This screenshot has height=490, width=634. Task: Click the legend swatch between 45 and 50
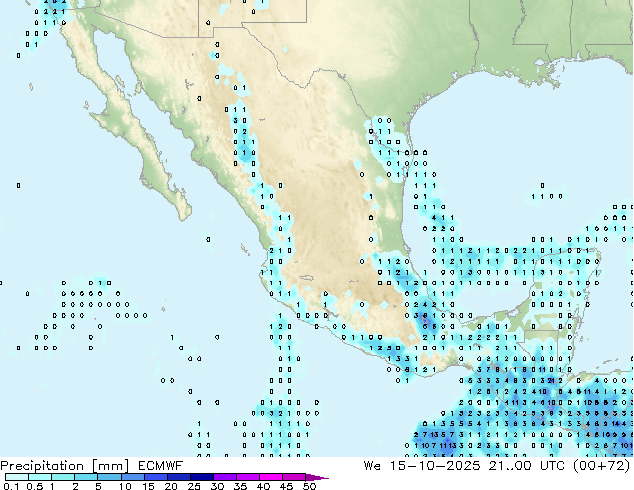pyautogui.click(x=294, y=477)
